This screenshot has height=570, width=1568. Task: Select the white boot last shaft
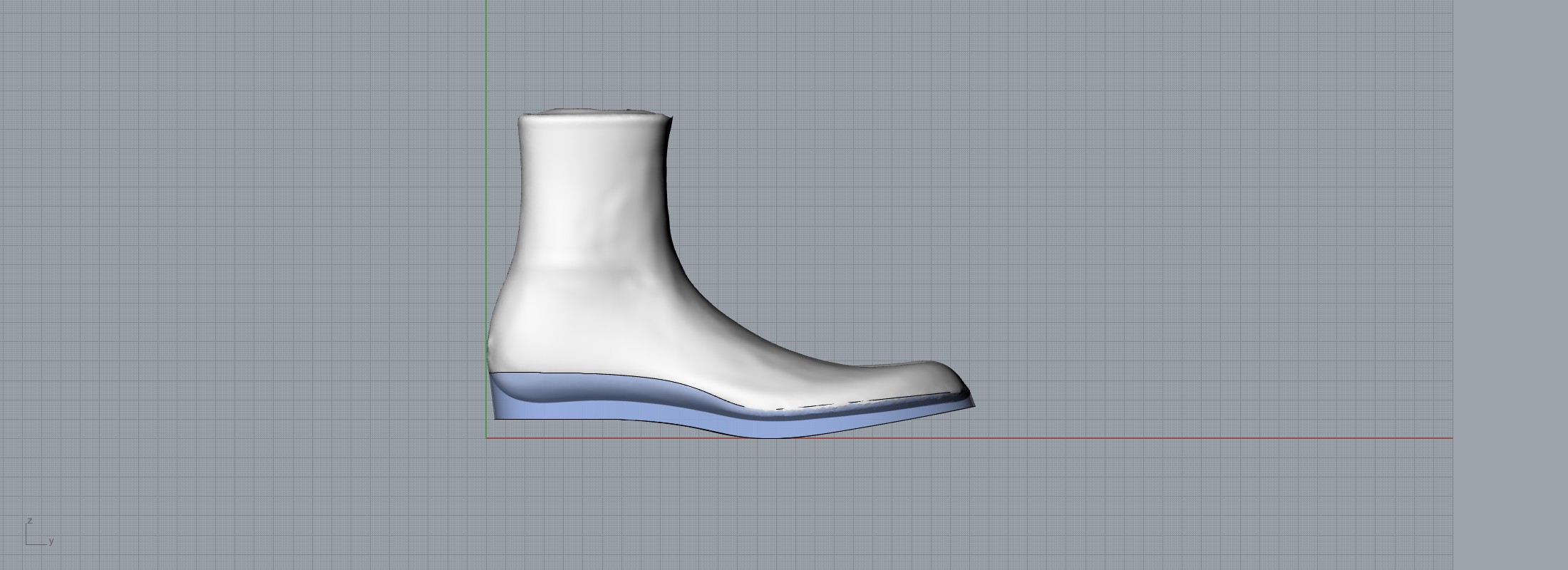(x=595, y=192)
